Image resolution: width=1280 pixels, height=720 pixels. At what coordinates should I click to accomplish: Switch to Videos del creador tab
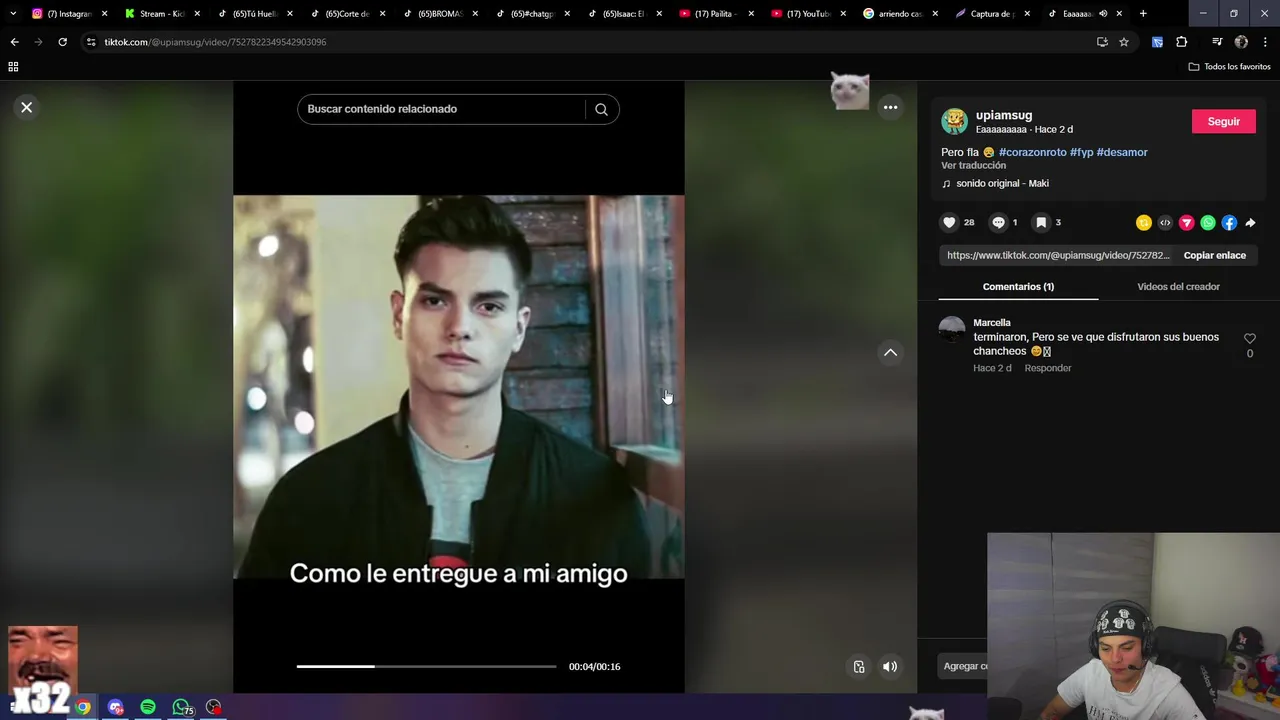[x=1178, y=286]
